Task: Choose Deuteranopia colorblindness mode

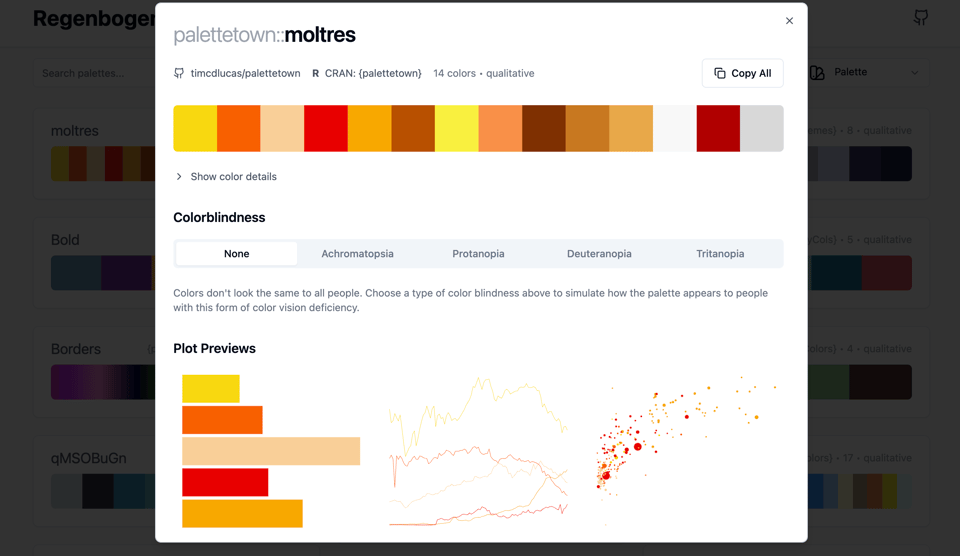Action: pos(599,254)
